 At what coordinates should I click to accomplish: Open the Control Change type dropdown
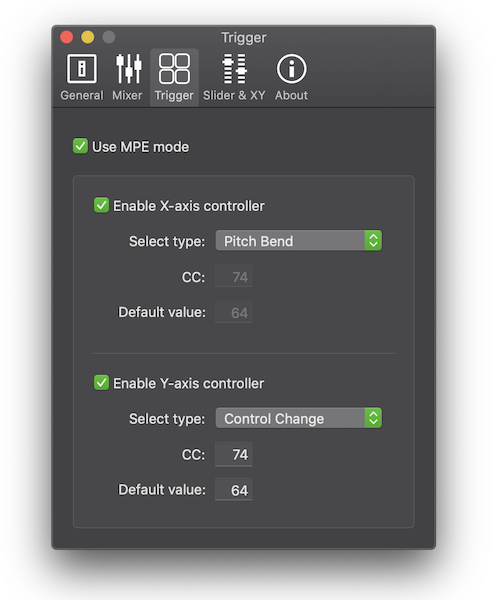(x=299, y=418)
